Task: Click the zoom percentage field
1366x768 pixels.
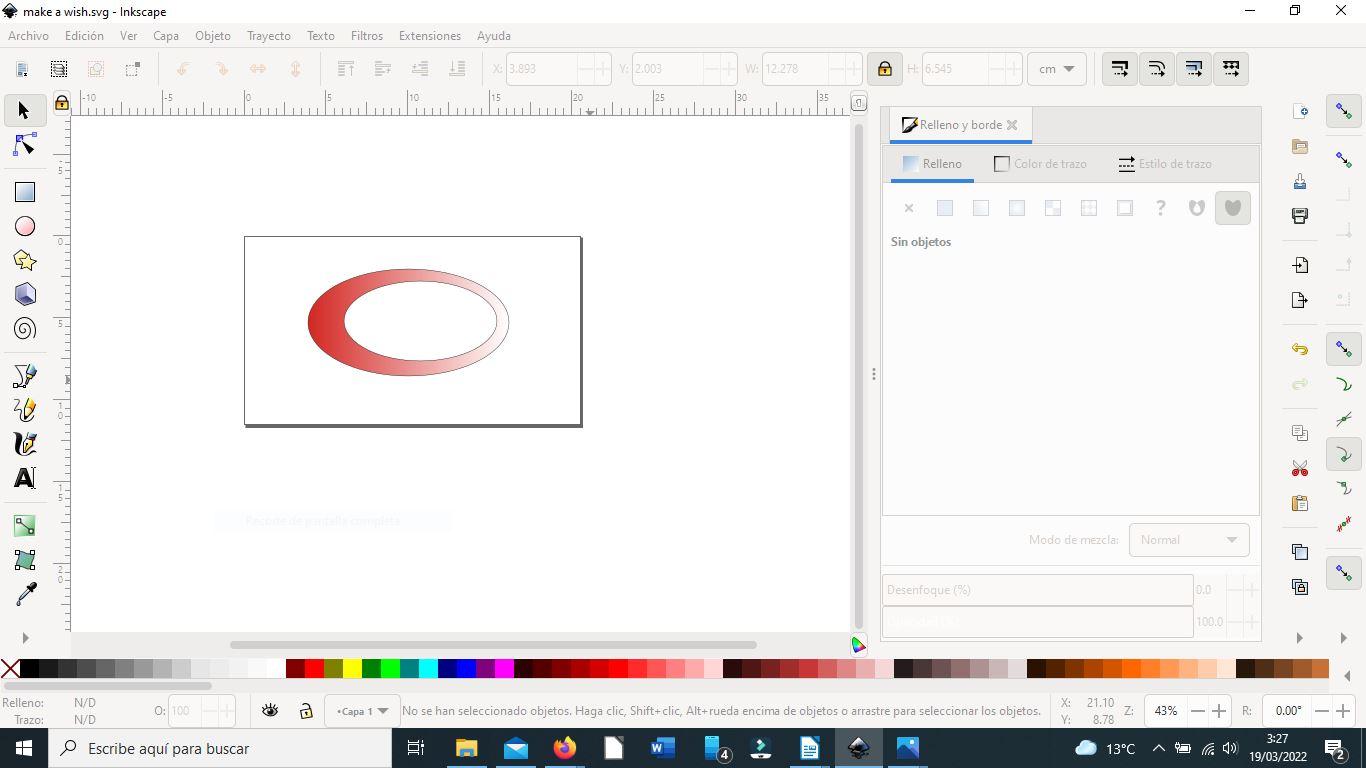Action: 1165,711
